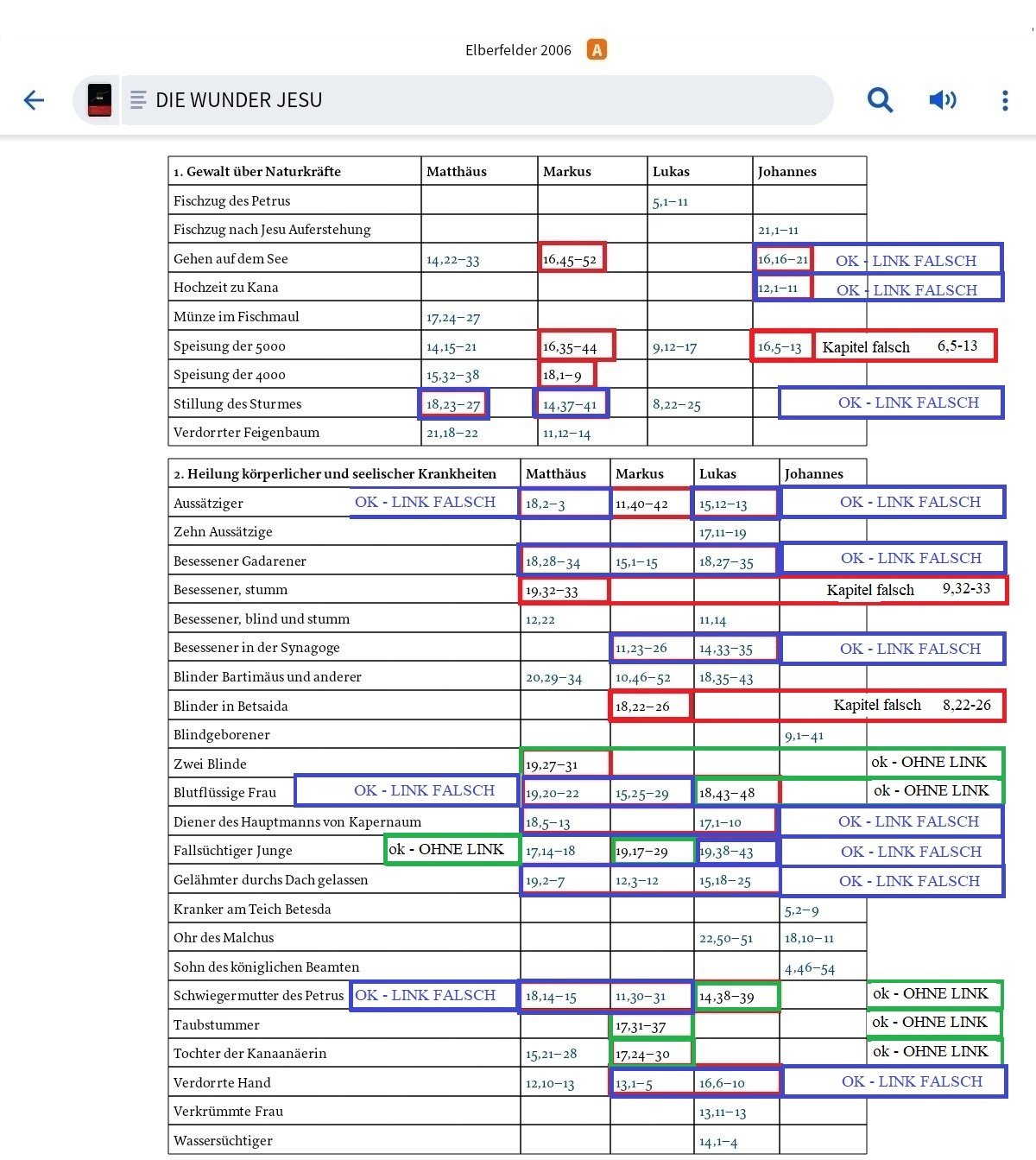Open Markus 14,37–41 link
The image size is (1036, 1160).
[569, 405]
